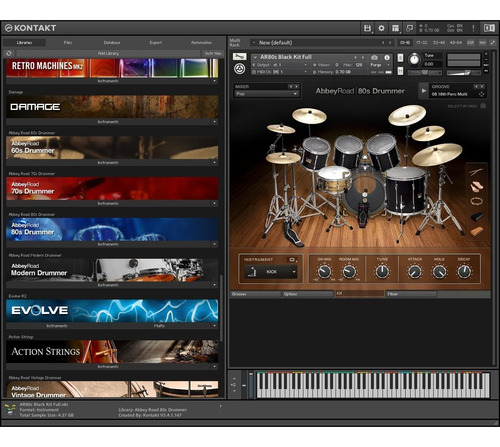Click the snare drum in the kit

334,180
